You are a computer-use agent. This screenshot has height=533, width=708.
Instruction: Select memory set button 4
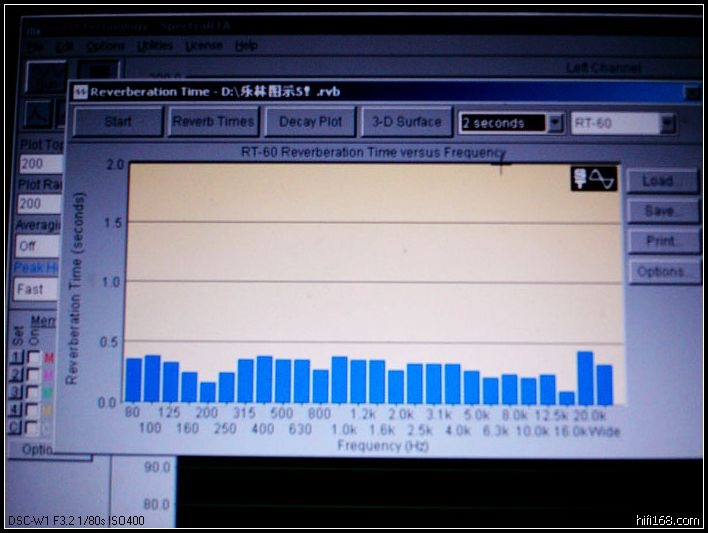point(16,410)
